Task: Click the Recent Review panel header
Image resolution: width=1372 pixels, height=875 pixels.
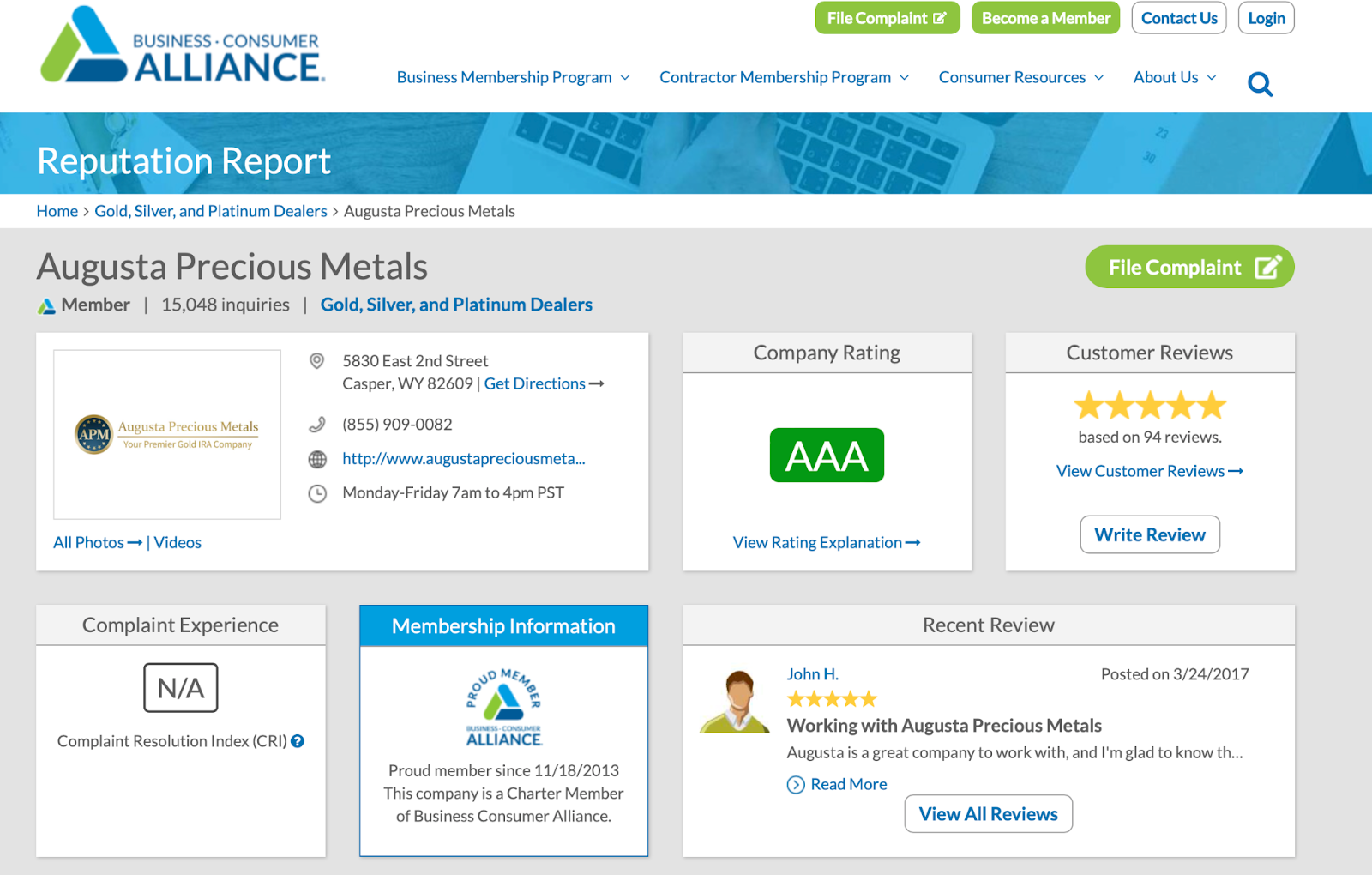Action: click(x=989, y=625)
